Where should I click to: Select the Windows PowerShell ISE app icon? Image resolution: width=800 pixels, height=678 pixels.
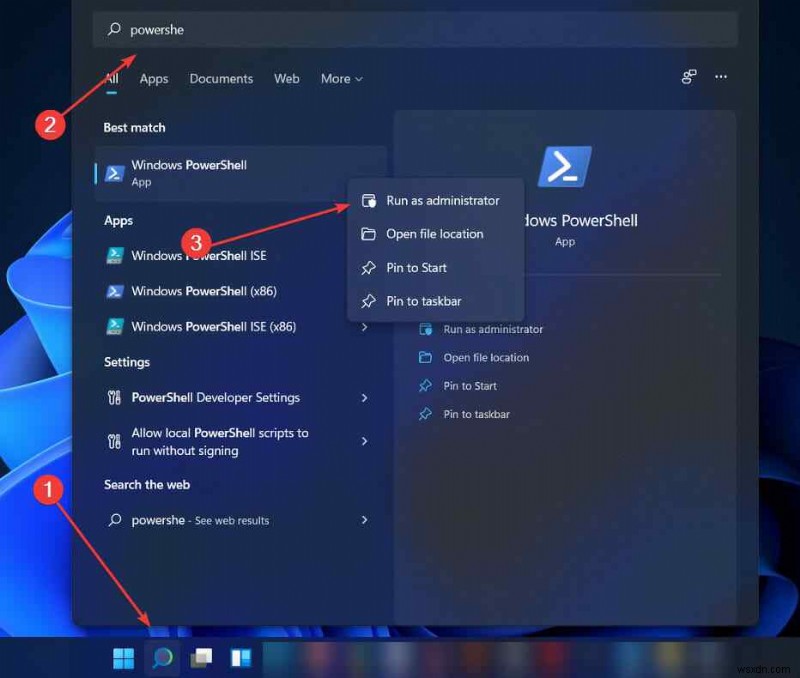pyautogui.click(x=113, y=255)
